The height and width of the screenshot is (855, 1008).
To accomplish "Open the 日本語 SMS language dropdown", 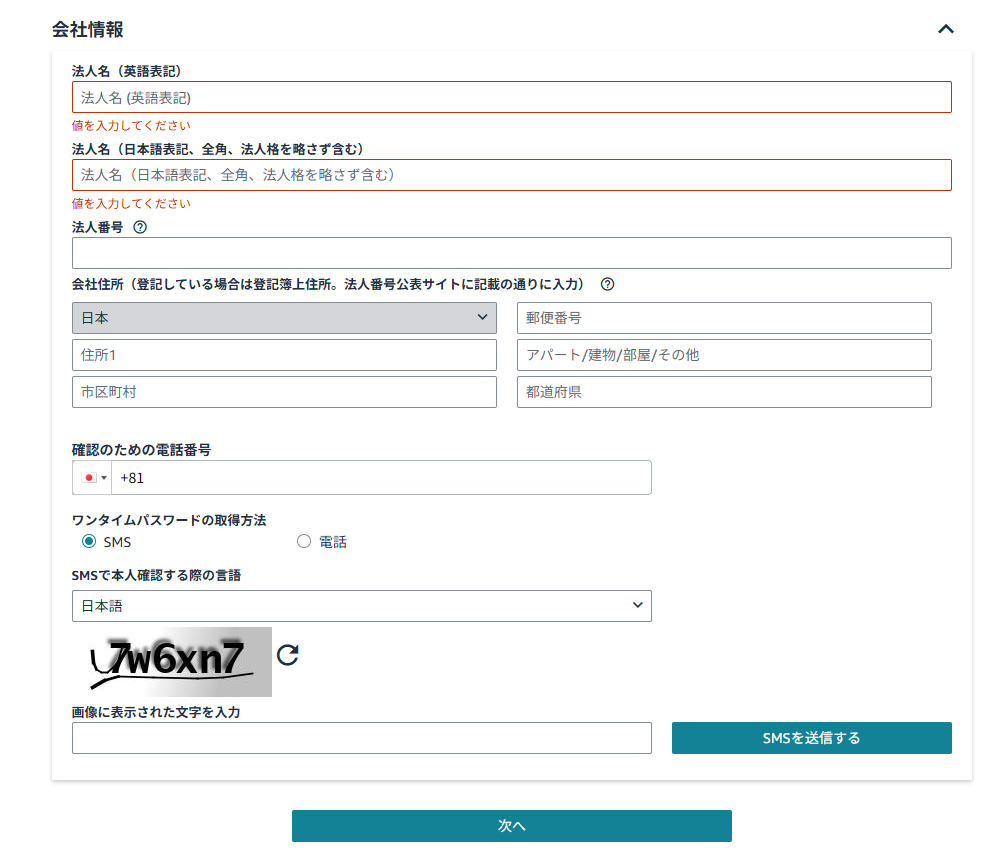I will (x=361, y=606).
